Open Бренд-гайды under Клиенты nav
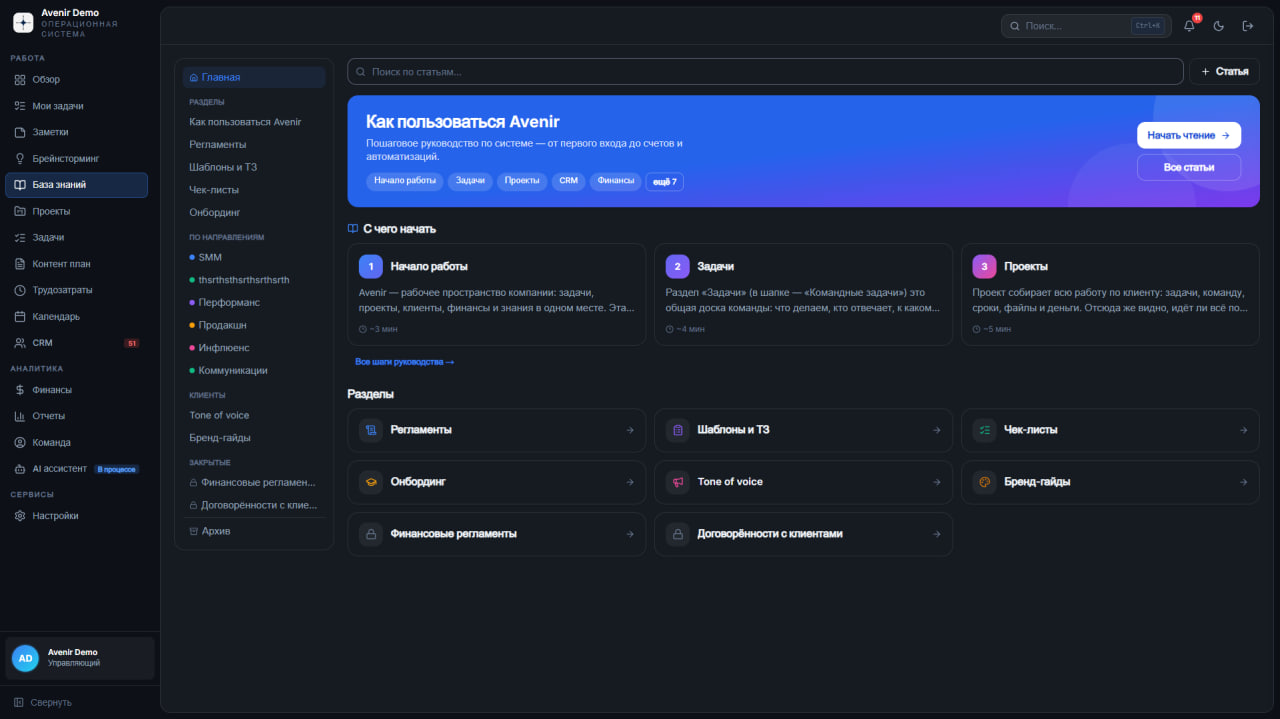Image resolution: width=1280 pixels, height=719 pixels. click(254, 438)
